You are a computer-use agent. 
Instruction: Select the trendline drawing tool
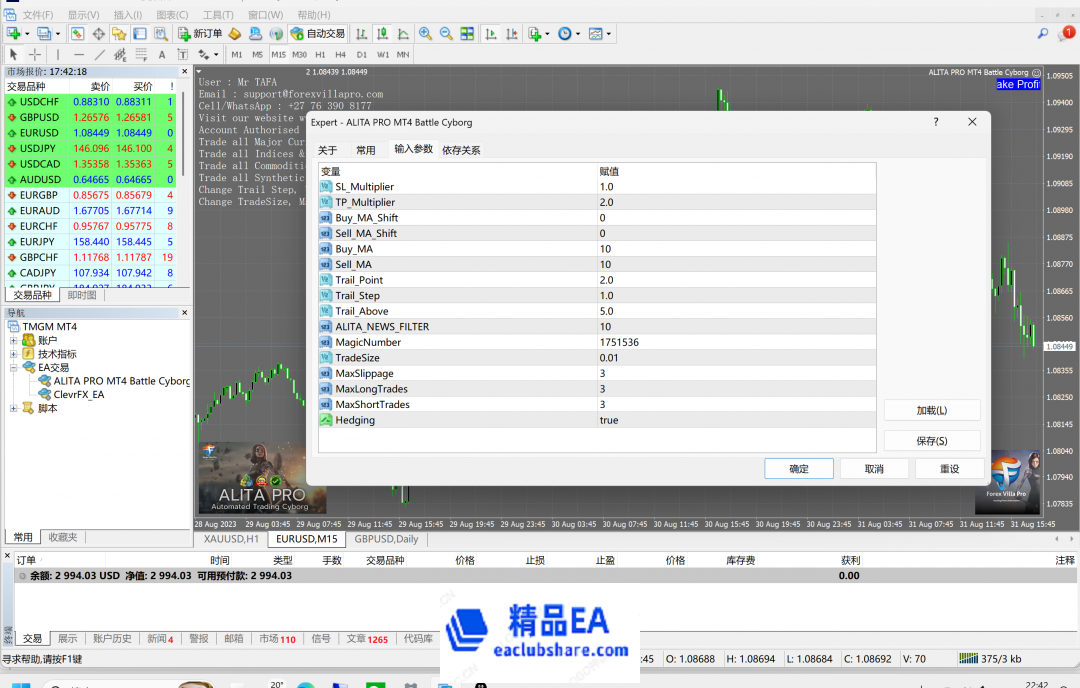pos(100,54)
